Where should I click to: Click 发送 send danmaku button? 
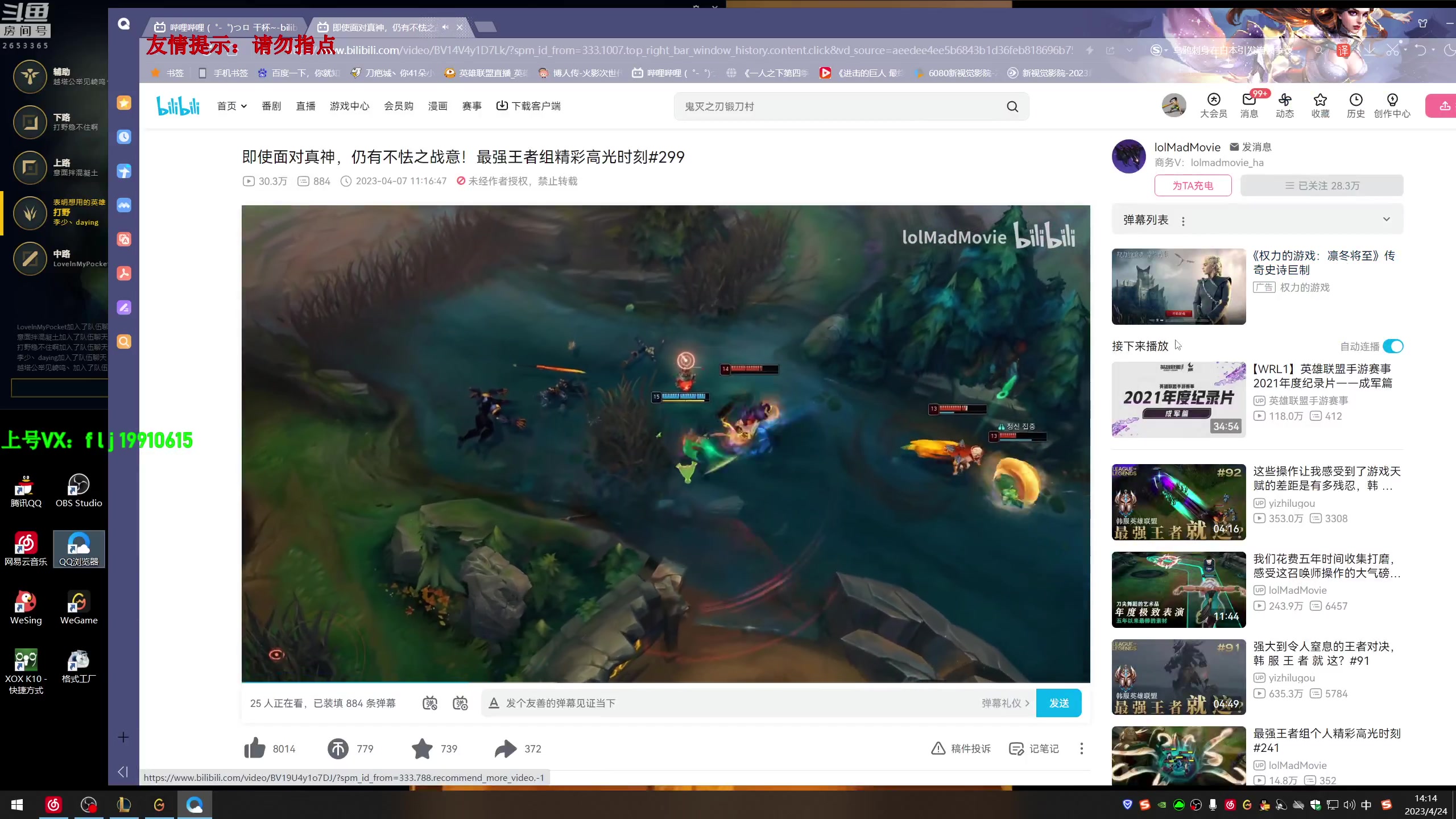[x=1058, y=703]
